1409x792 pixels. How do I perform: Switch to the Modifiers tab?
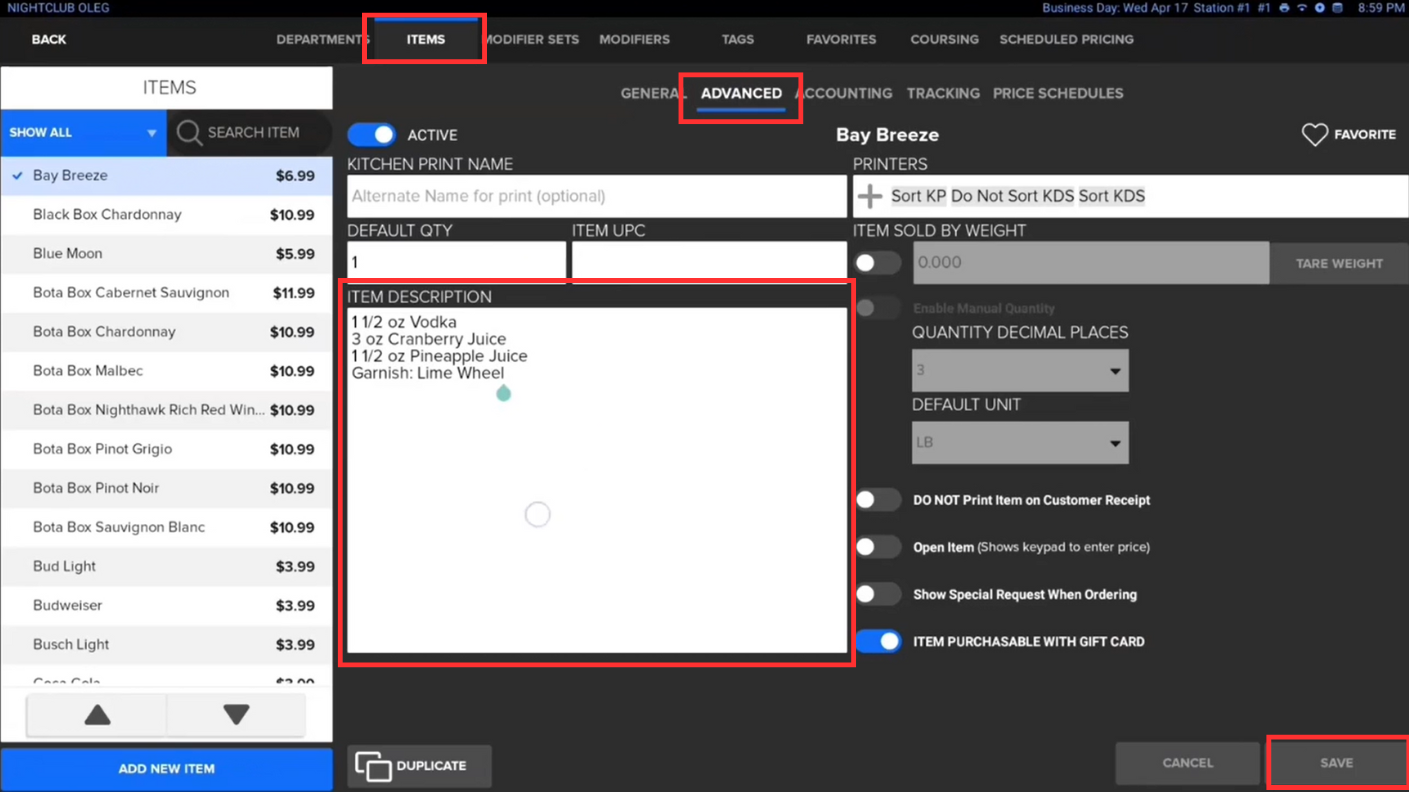[x=634, y=40]
